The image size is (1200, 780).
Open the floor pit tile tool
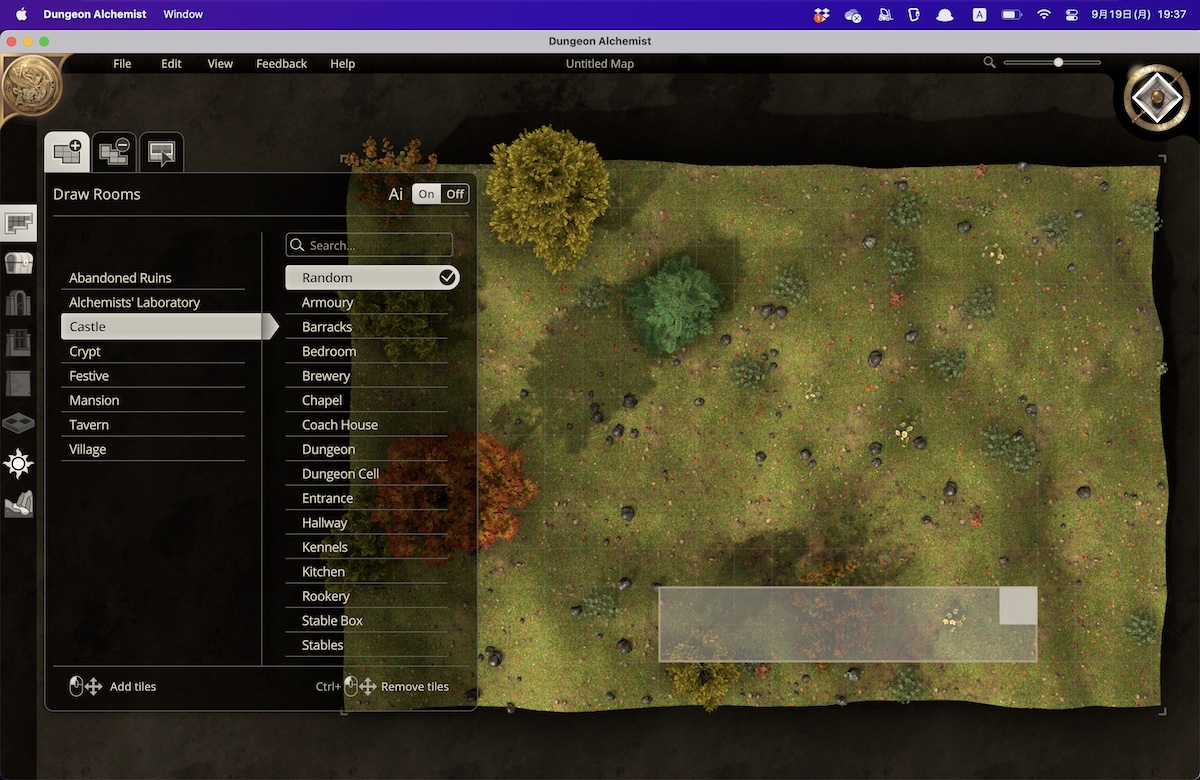[x=19, y=424]
